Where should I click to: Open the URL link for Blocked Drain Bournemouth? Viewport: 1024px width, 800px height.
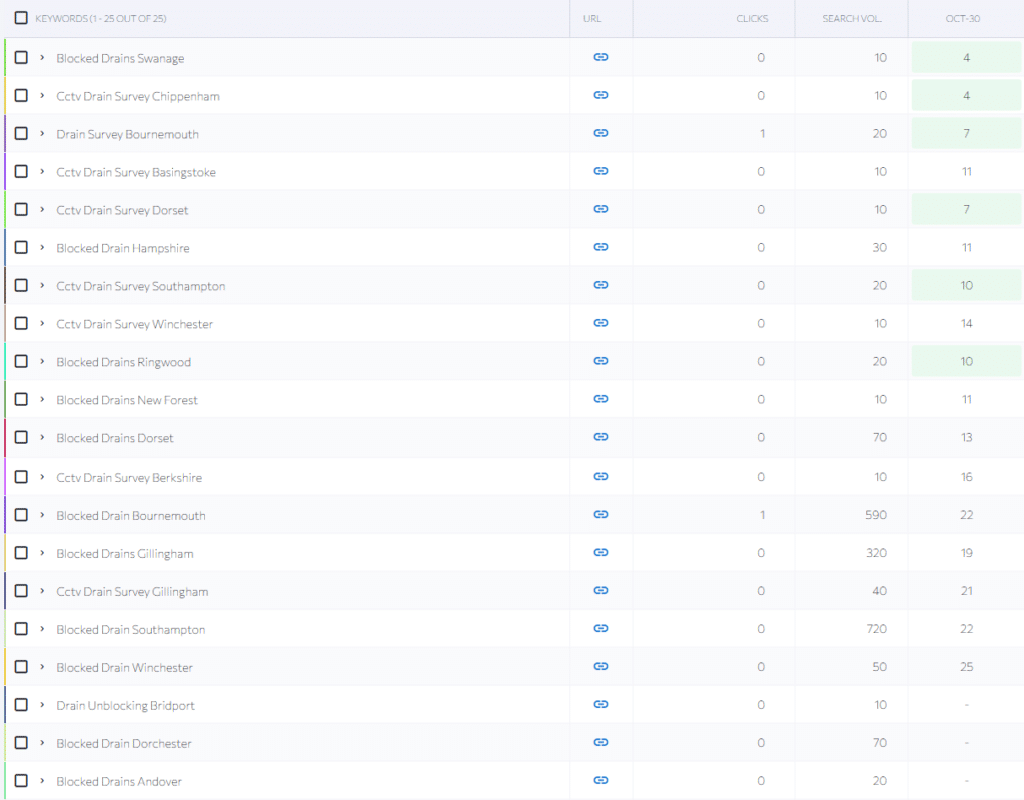(600, 515)
